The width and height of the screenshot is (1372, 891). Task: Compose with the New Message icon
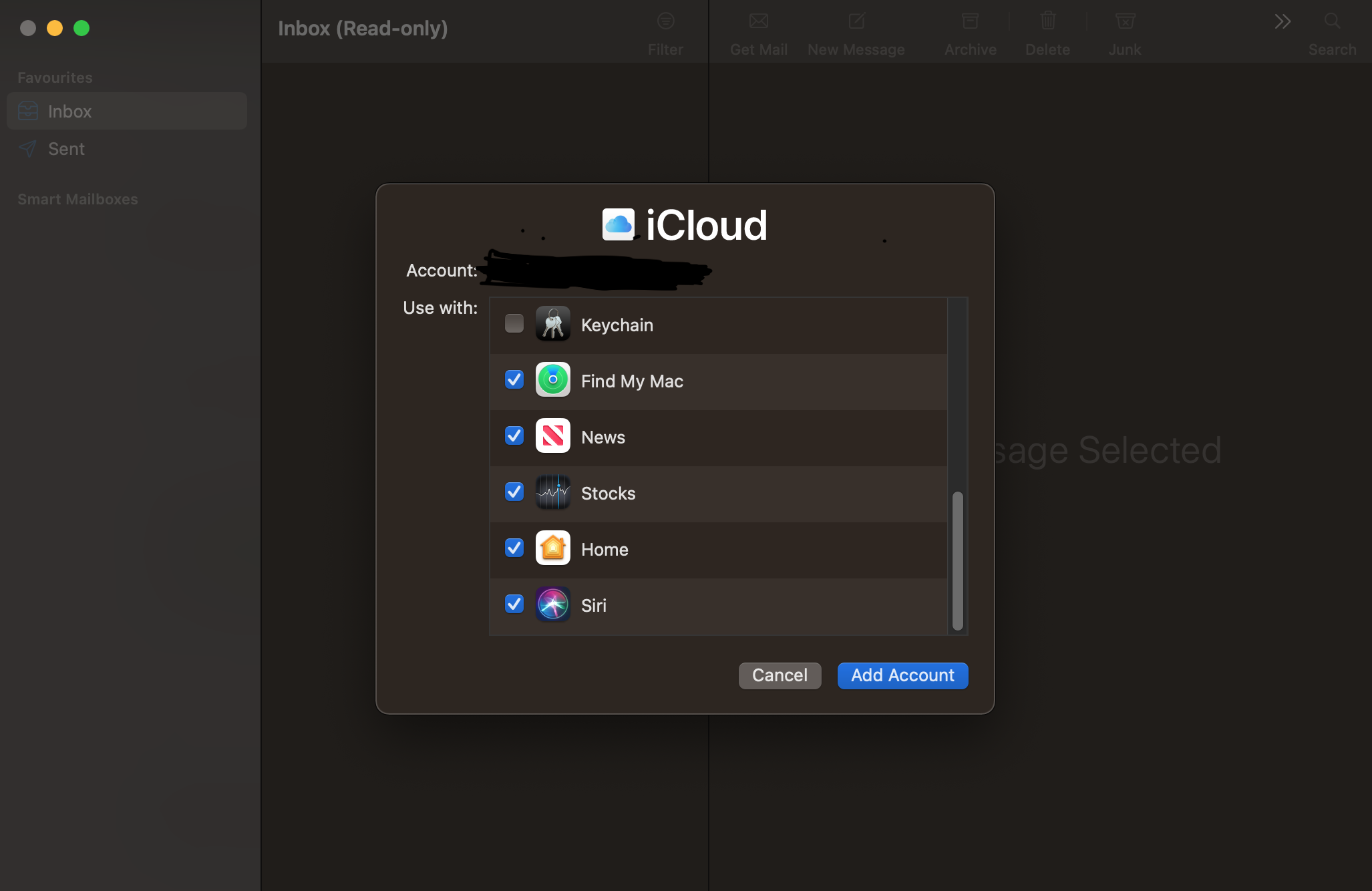tap(856, 21)
